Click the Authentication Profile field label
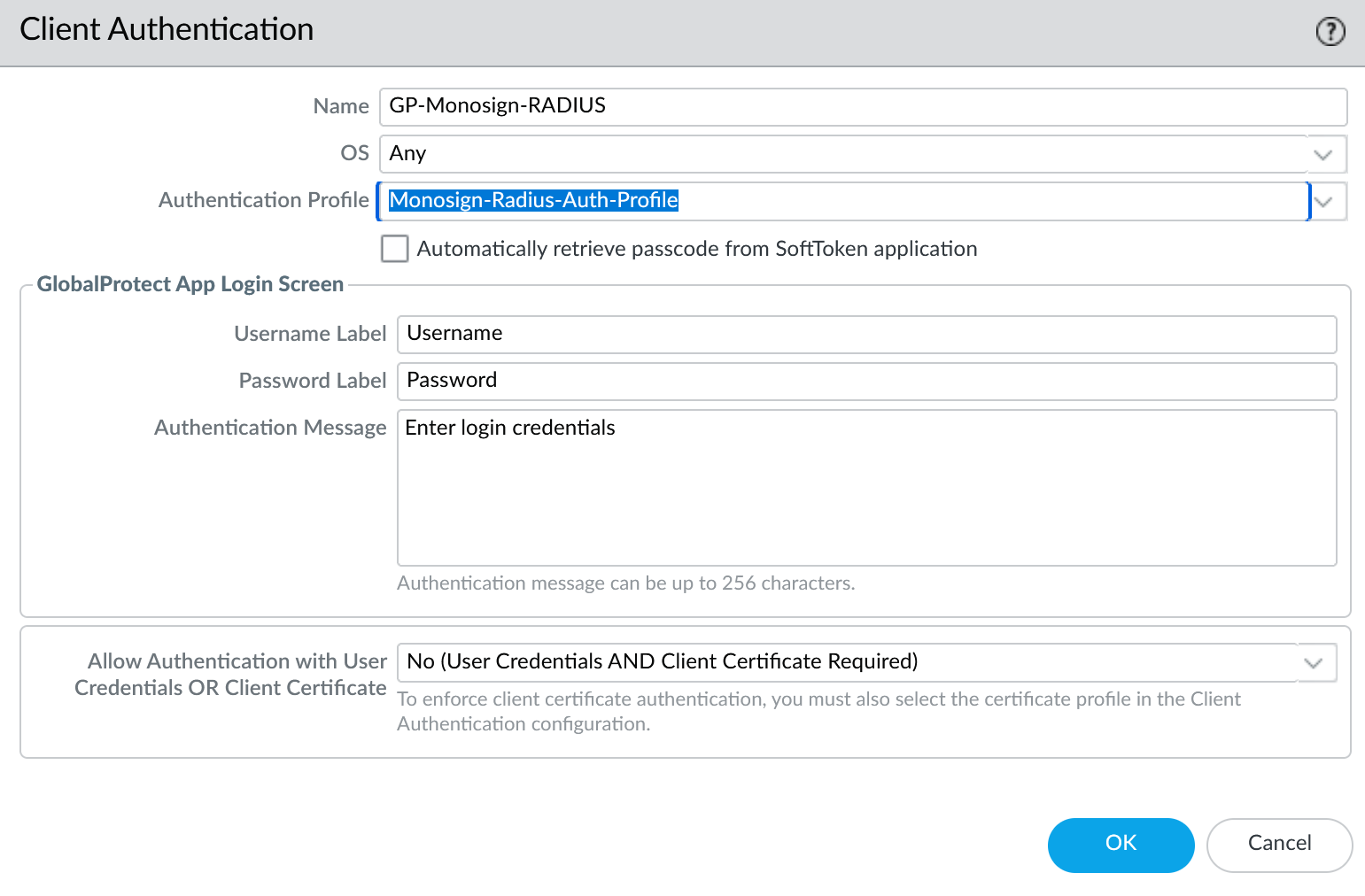Image resolution: width=1365 pixels, height=896 pixels. pyautogui.click(x=263, y=200)
